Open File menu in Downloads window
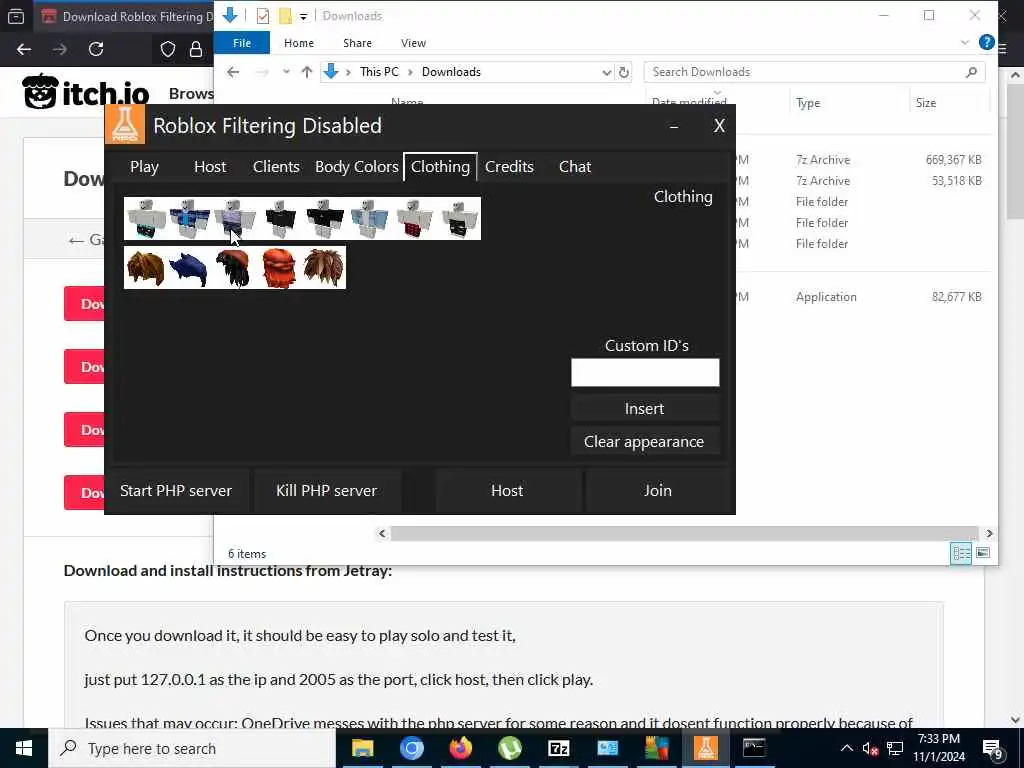The image size is (1024, 768). pos(242,43)
